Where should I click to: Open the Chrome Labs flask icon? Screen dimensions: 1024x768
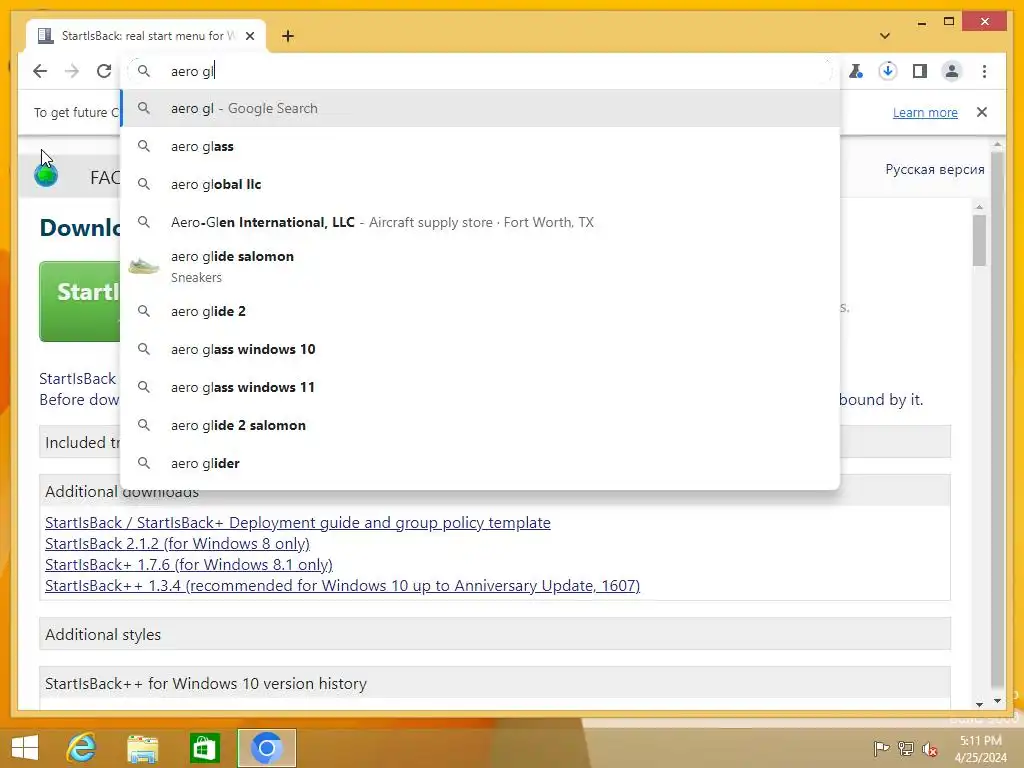tap(856, 71)
